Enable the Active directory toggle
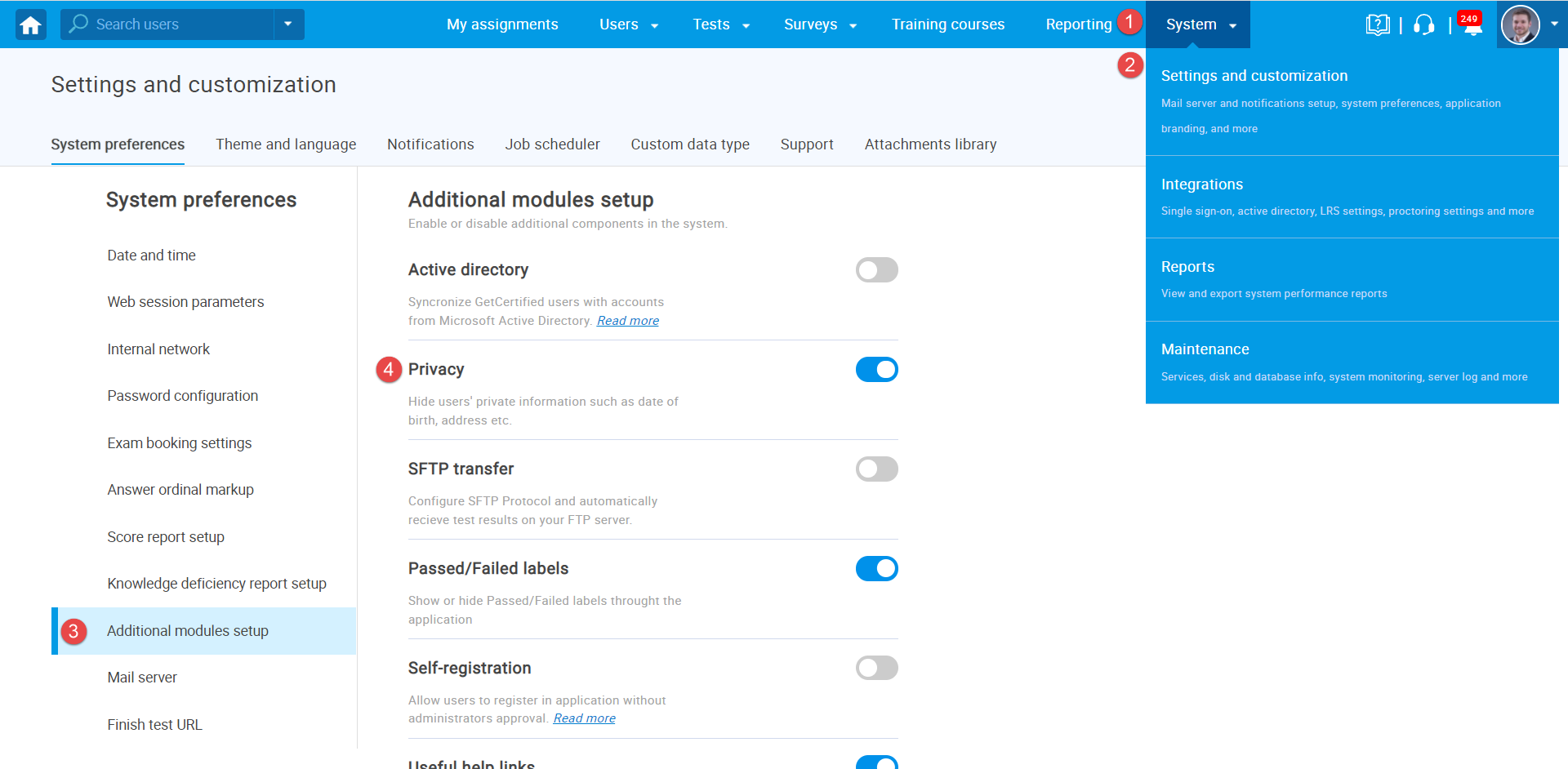Image resolution: width=1568 pixels, height=769 pixels. tap(876, 270)
